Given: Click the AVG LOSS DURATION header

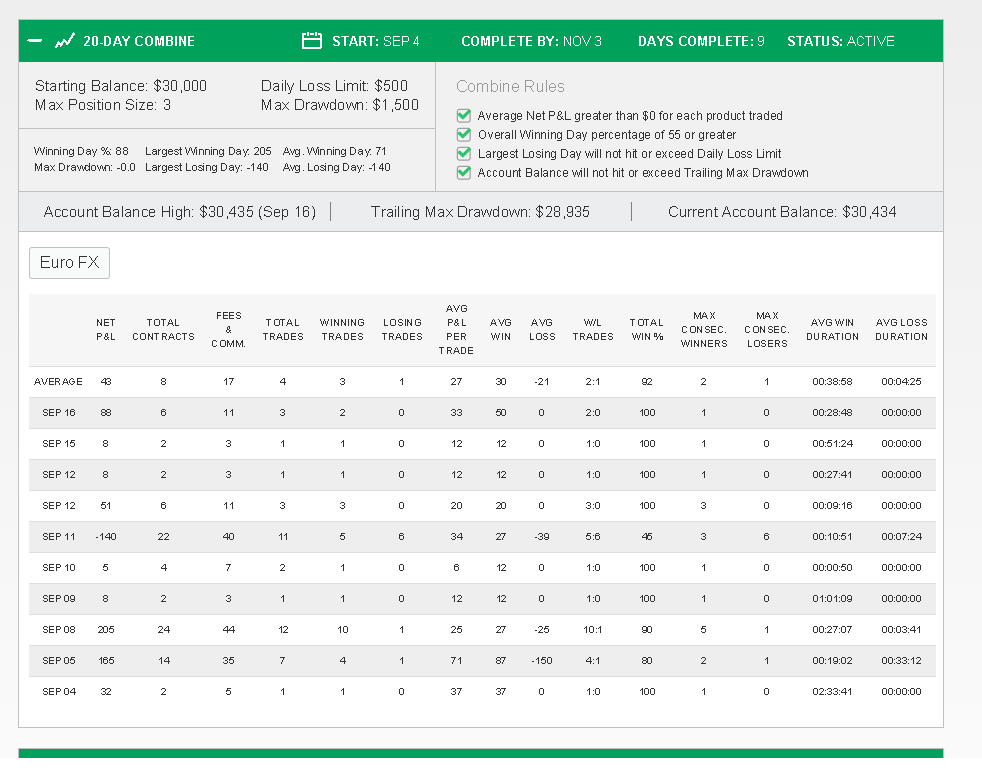Looking at the screenshot, I should (901, 330).
